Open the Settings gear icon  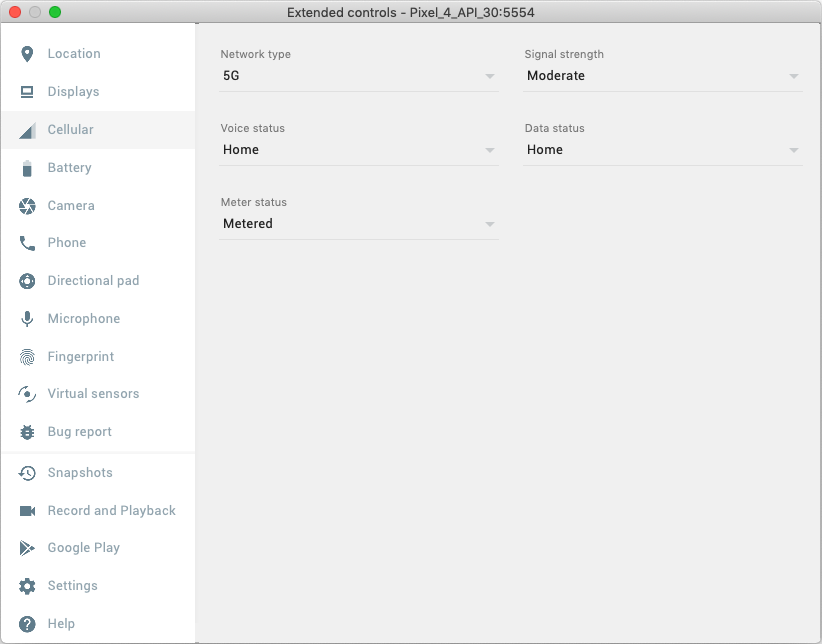tap(27, 586)
